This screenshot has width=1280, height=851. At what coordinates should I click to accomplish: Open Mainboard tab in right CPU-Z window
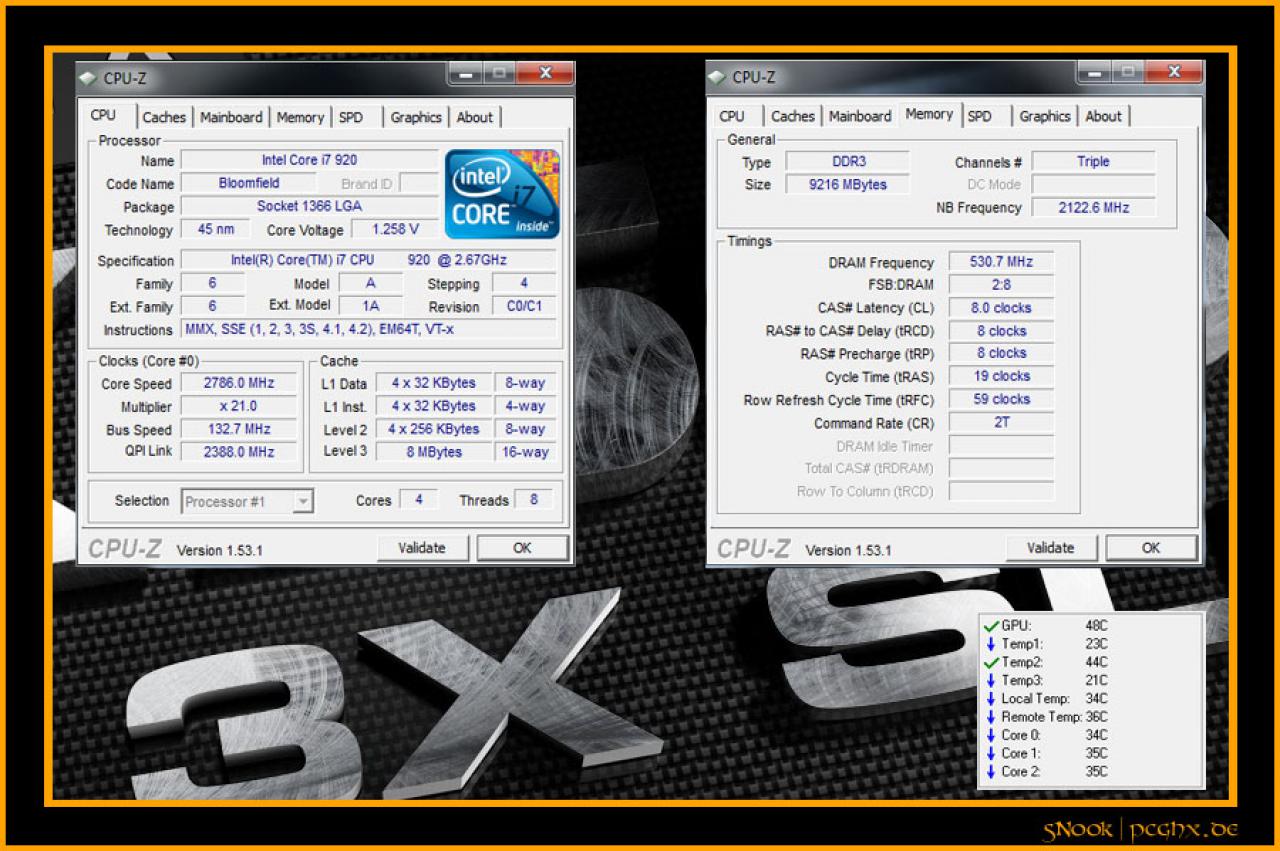coord(860,116)
